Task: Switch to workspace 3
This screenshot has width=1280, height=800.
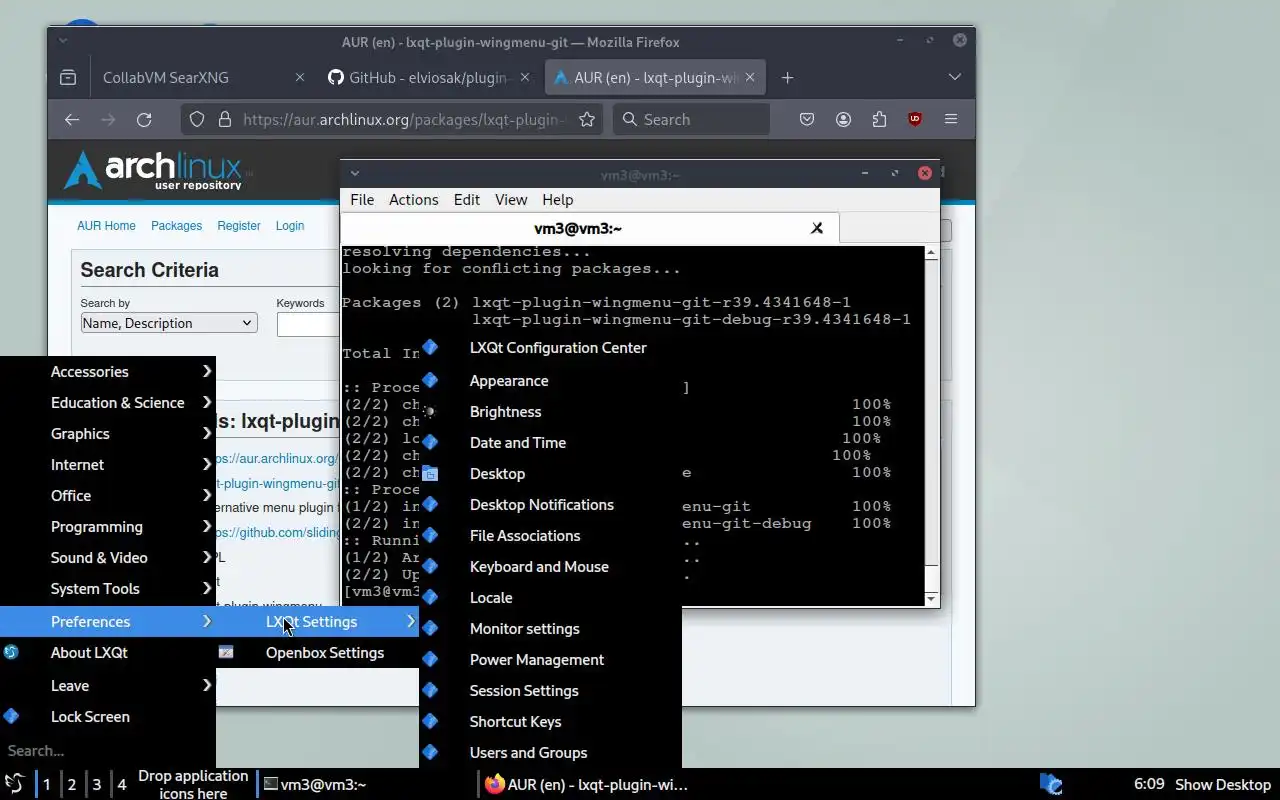Action: coord(97,785)
